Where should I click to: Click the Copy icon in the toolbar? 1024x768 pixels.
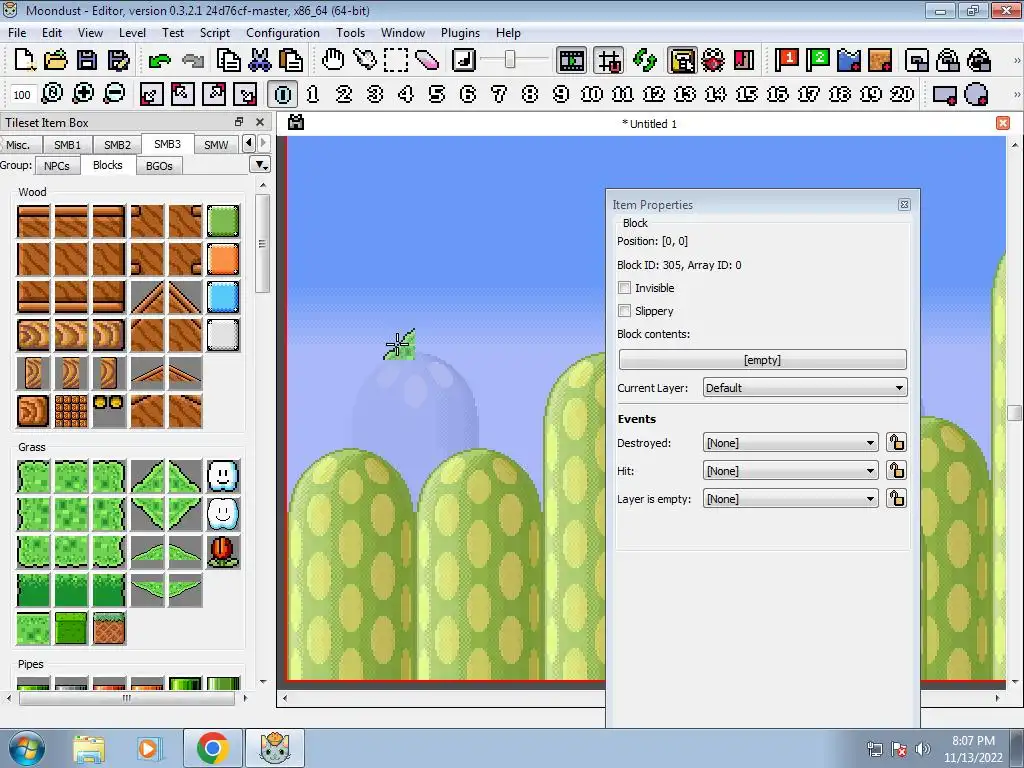(x=229, y=60)
